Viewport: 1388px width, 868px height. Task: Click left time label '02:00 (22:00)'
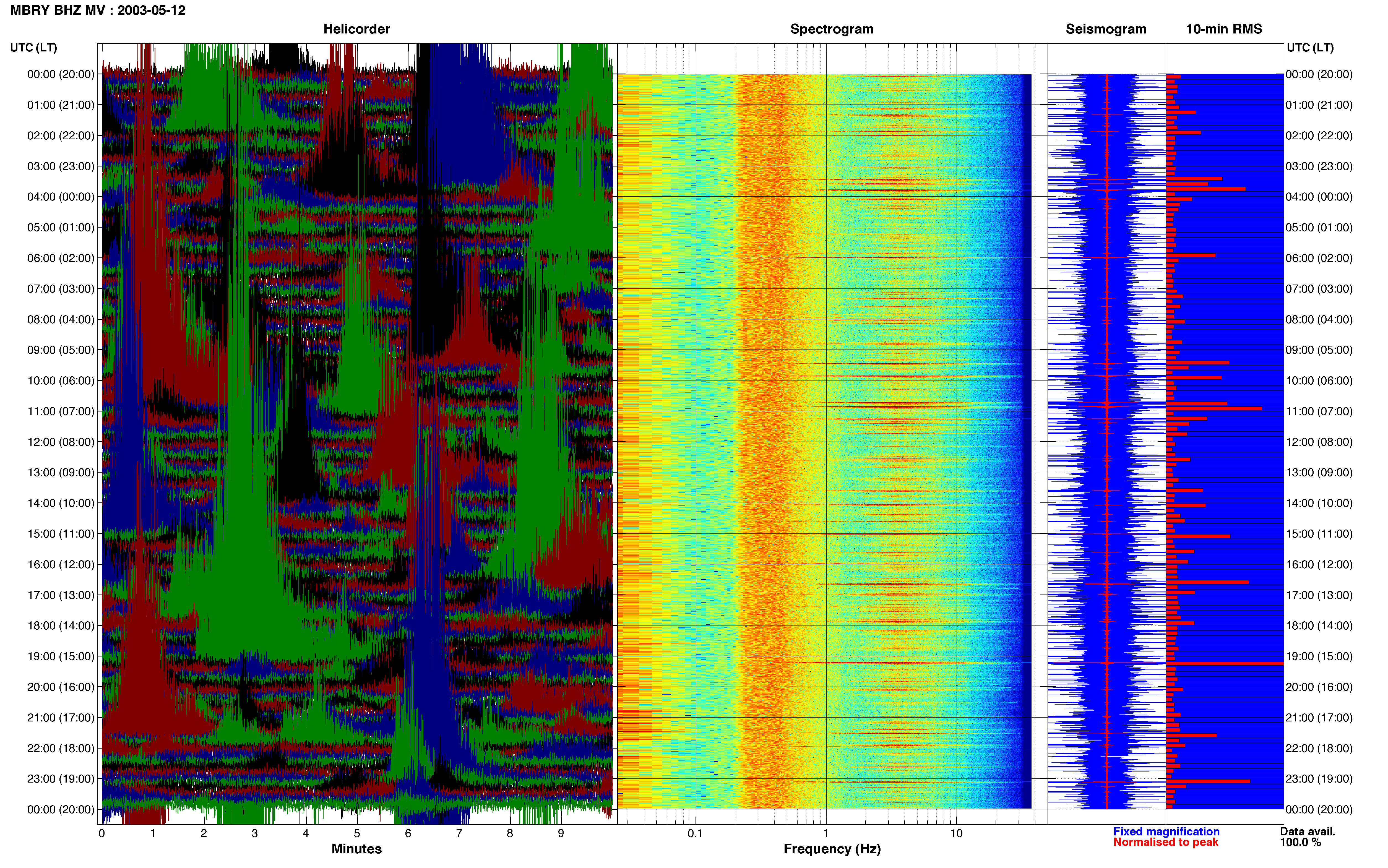pyautogui.click(x=61, y=135)
